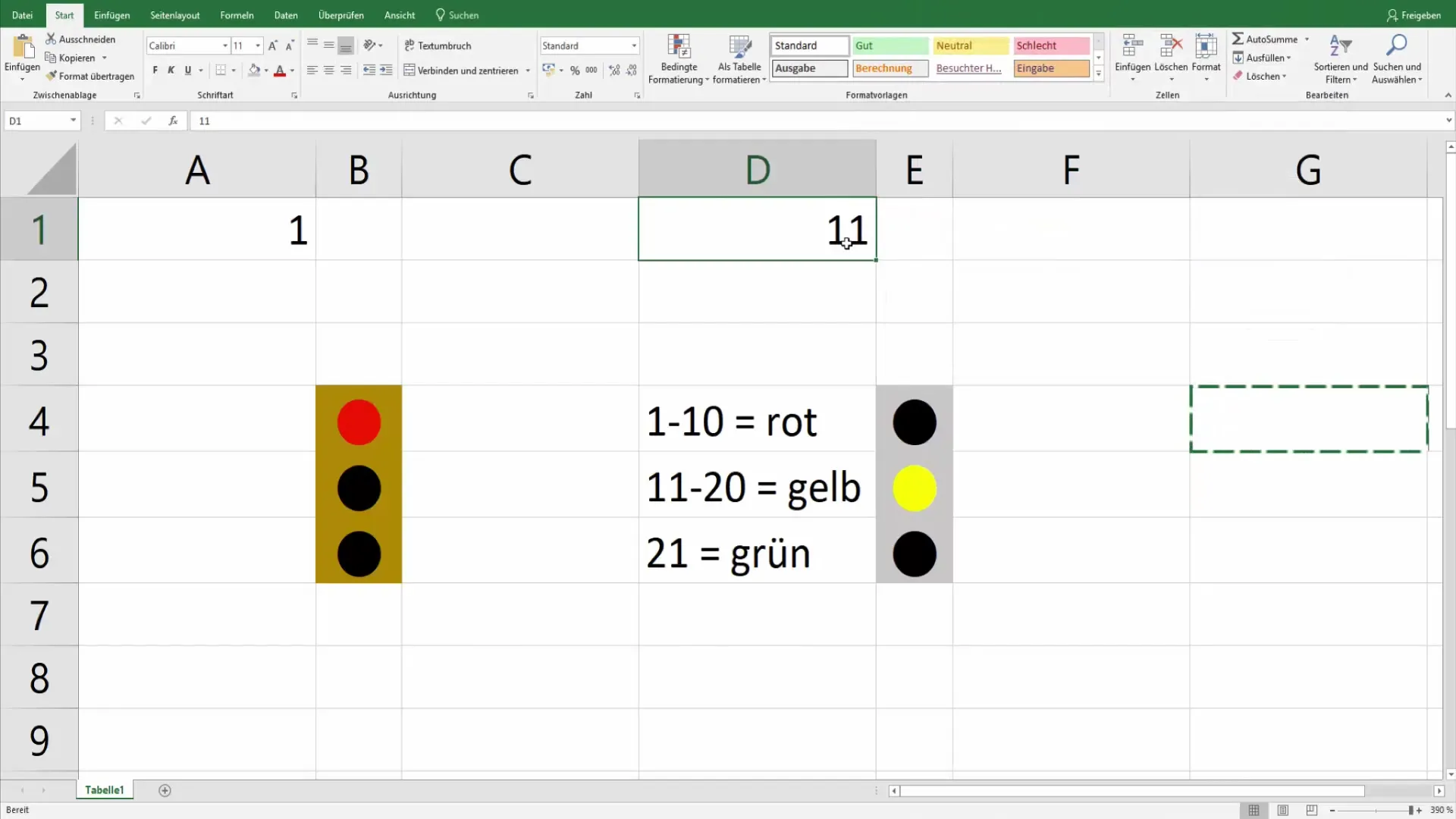Apply percent style
Screen dimensions: 1456x819
click(575, 71)
